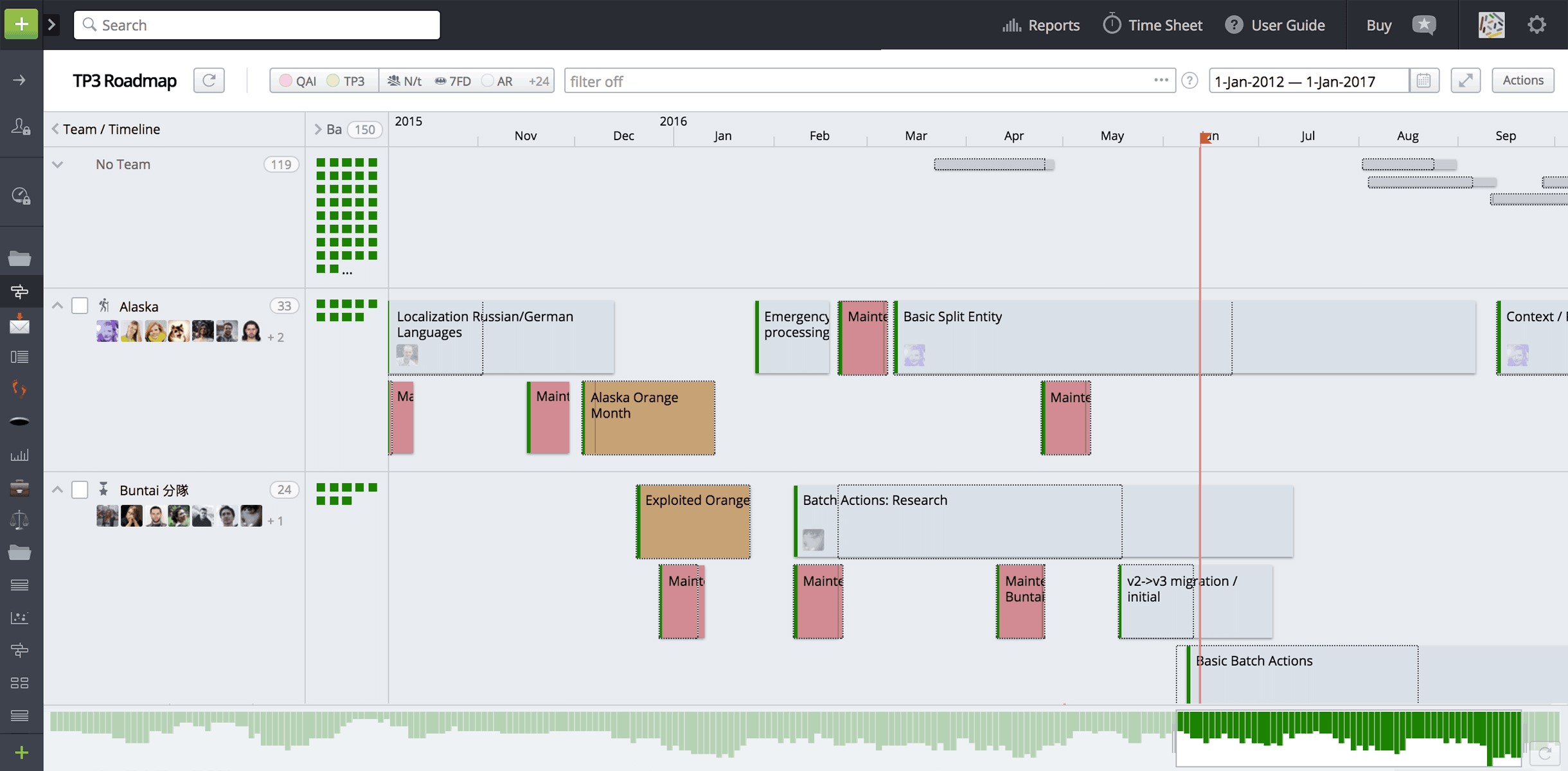Open the User Guide
Viewport: 1568px width, 771px height.
1275,25
